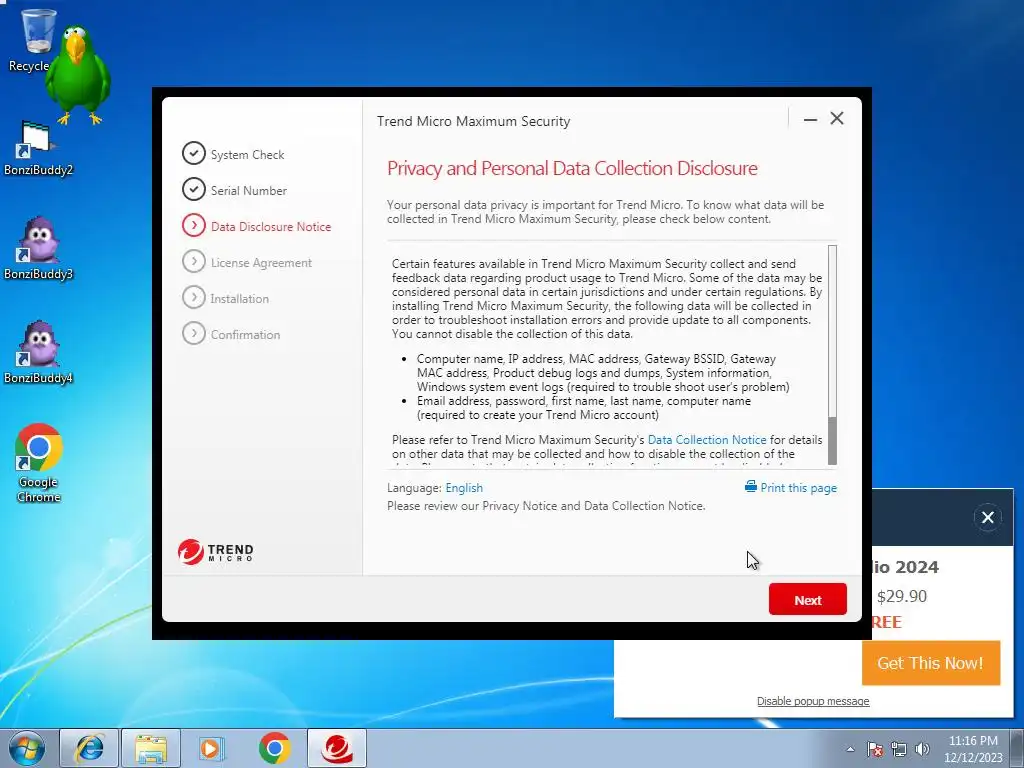The width and height of the screenshot is (1024, 768).
Task: Click Disable popup message link
Action: [813, 701]
